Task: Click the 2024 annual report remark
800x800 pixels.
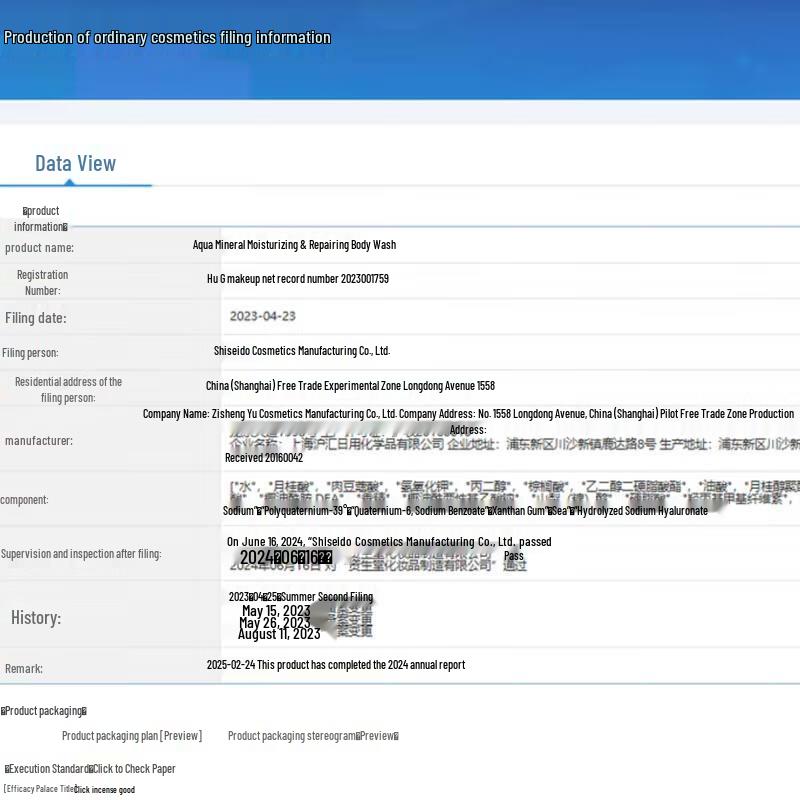Action: coord(336,665)
